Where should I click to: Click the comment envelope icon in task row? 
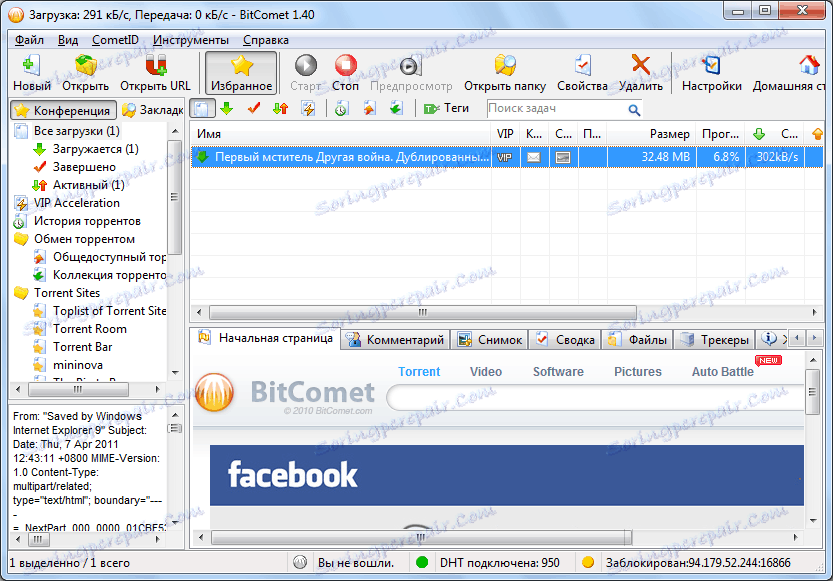(x=534, y=158)
